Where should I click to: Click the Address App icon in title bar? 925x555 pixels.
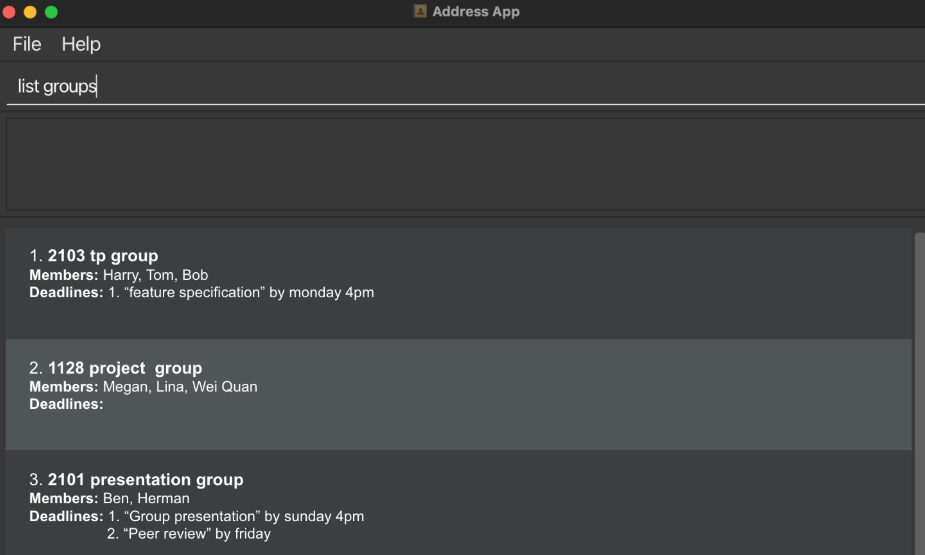[420, 12]
